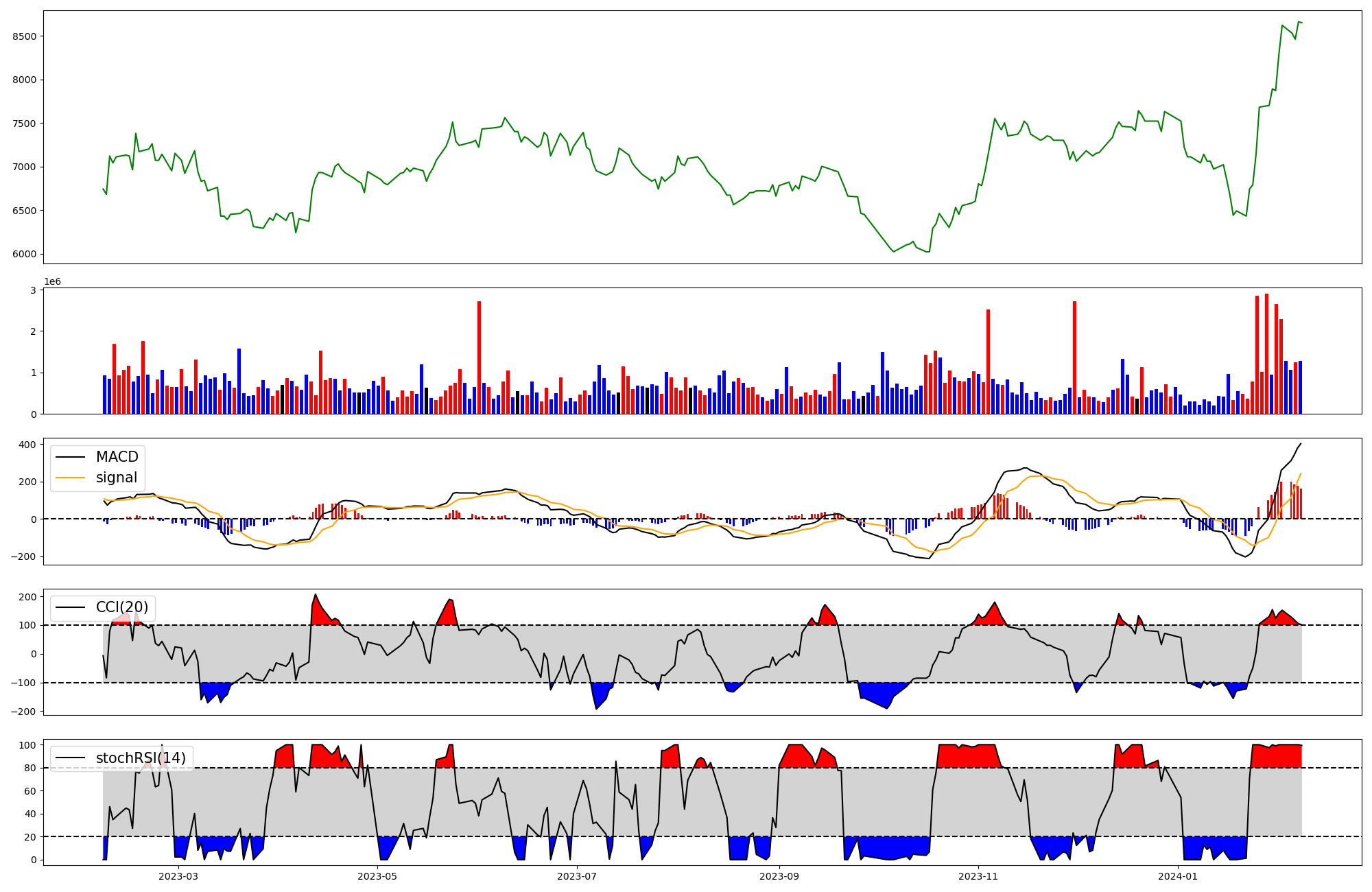The width and height of the screenshot is (1372, 892).
Task: Click the 8500 price axis tick label
Action: coord(24,36)
